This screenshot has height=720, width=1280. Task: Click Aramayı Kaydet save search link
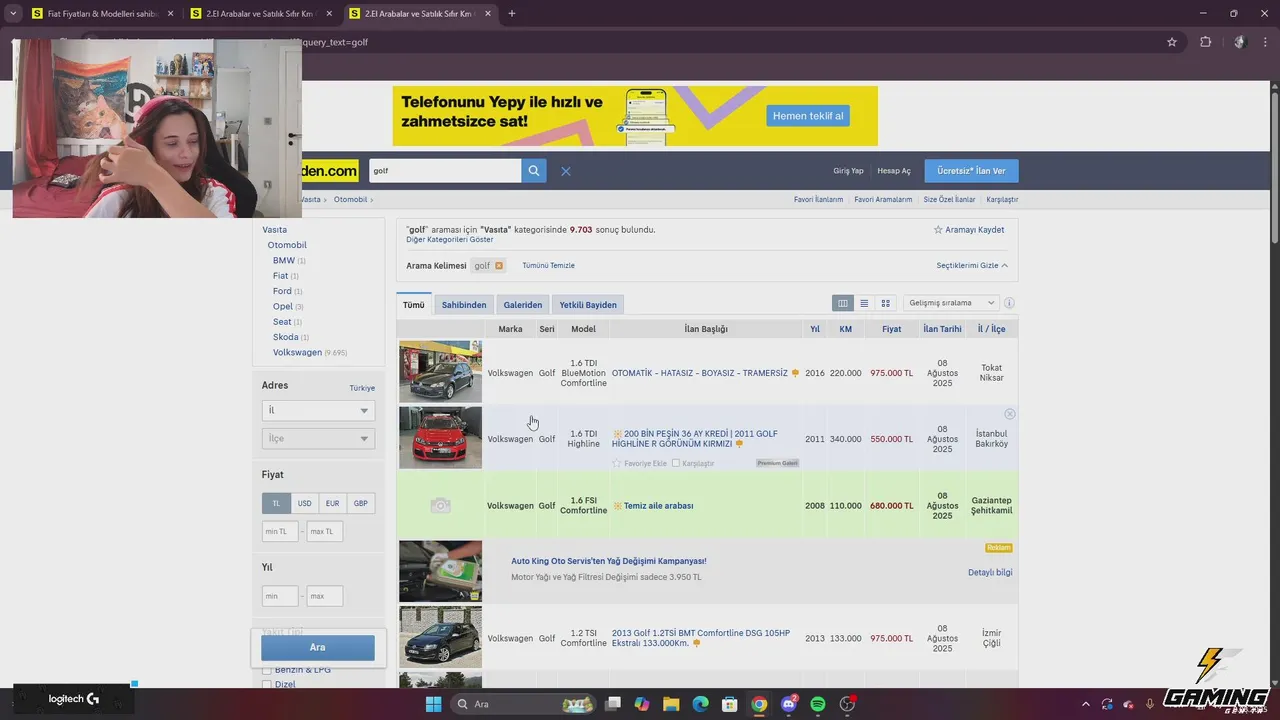(969, 230)
